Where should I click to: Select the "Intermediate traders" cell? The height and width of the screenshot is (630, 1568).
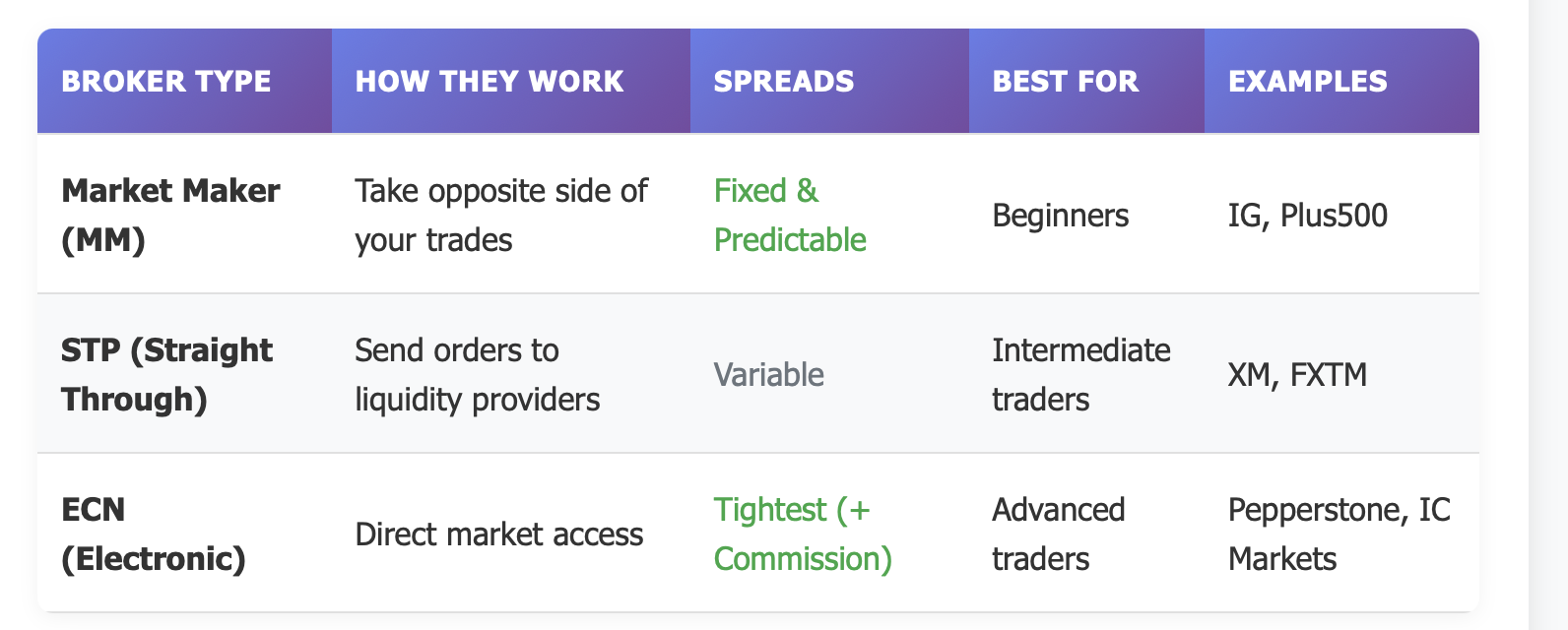[x=1081, y=374]
